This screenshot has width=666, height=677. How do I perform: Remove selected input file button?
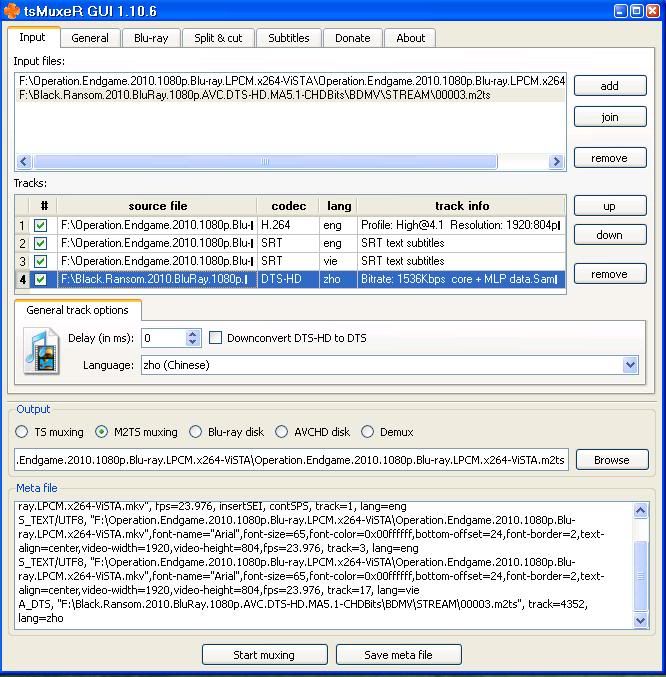click(x=610, y=158)
